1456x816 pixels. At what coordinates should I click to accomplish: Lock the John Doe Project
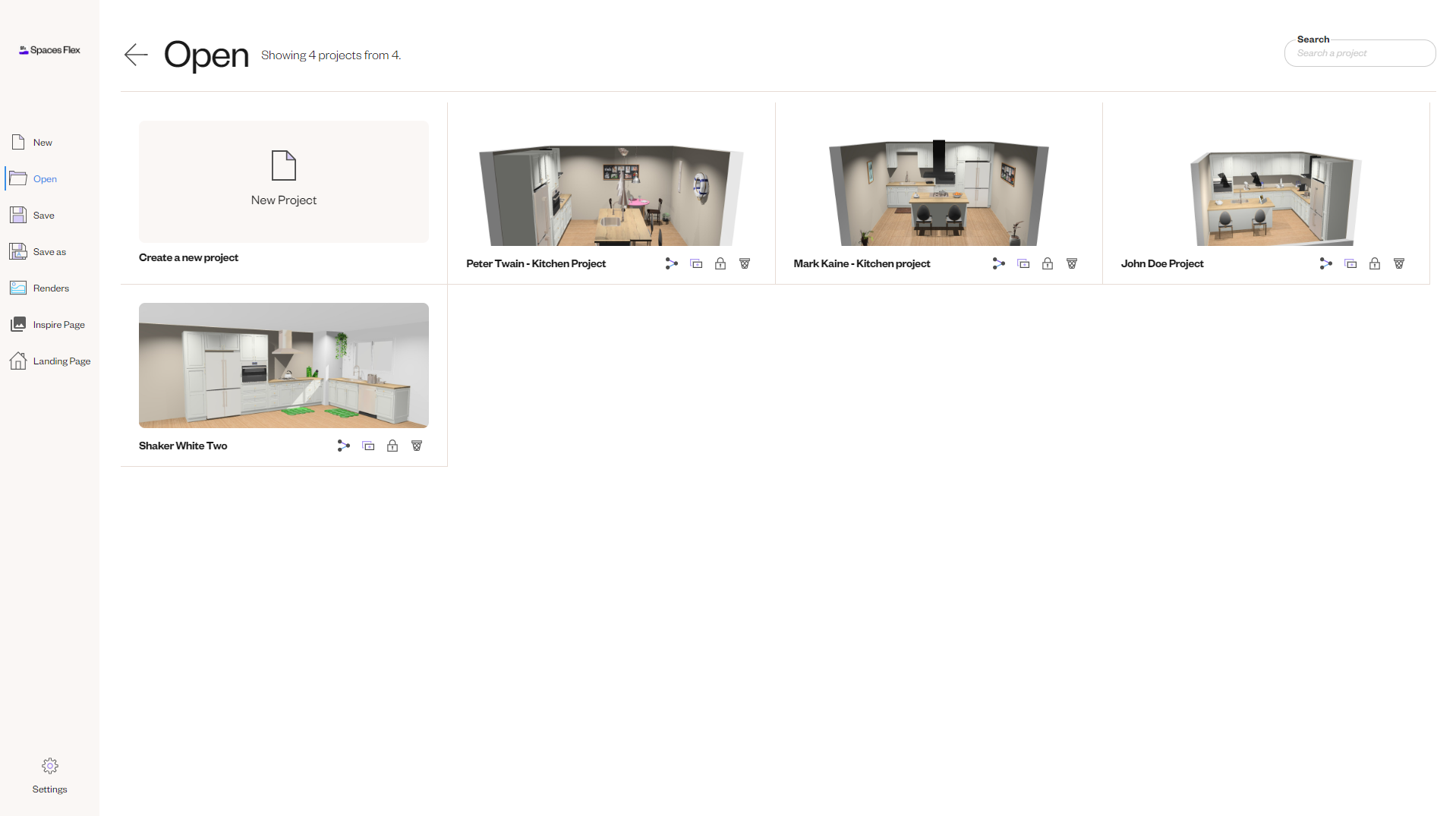tap(1375, 263)
